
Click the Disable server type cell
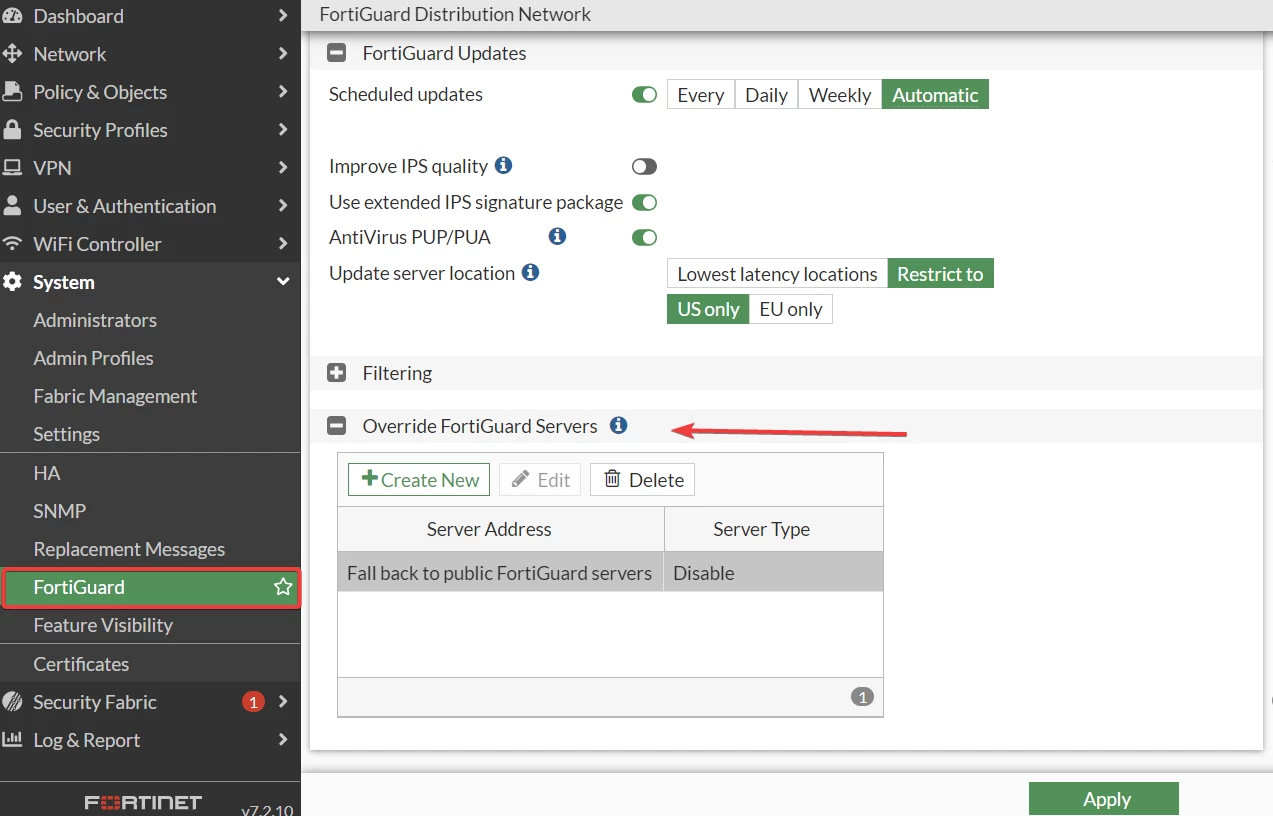[773, 572]
